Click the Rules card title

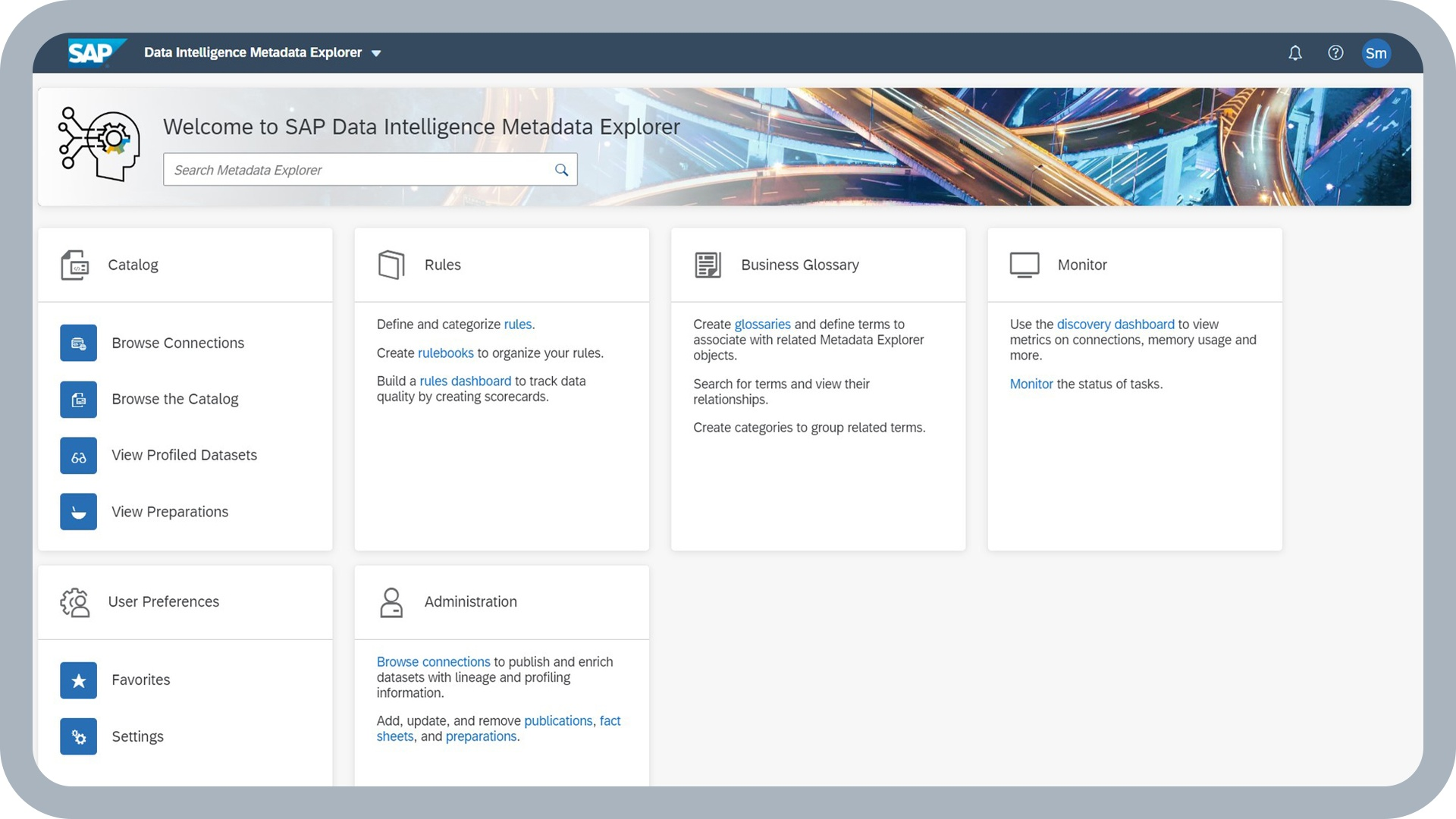pyautogui.click(x=443, y=265)
